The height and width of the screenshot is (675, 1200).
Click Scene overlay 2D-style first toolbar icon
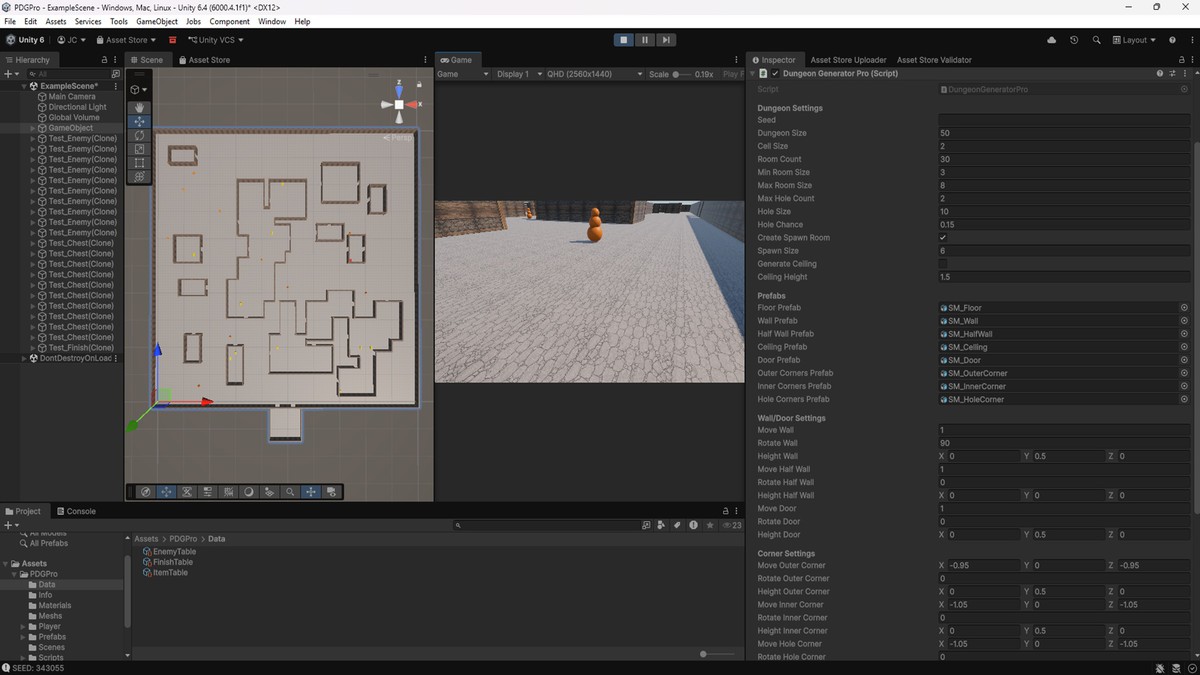(x=146, y=492)
